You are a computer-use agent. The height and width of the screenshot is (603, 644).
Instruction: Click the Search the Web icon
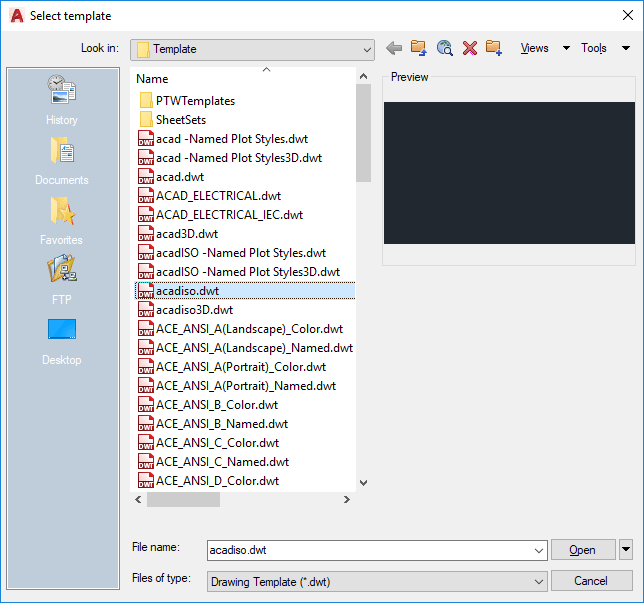445,48
